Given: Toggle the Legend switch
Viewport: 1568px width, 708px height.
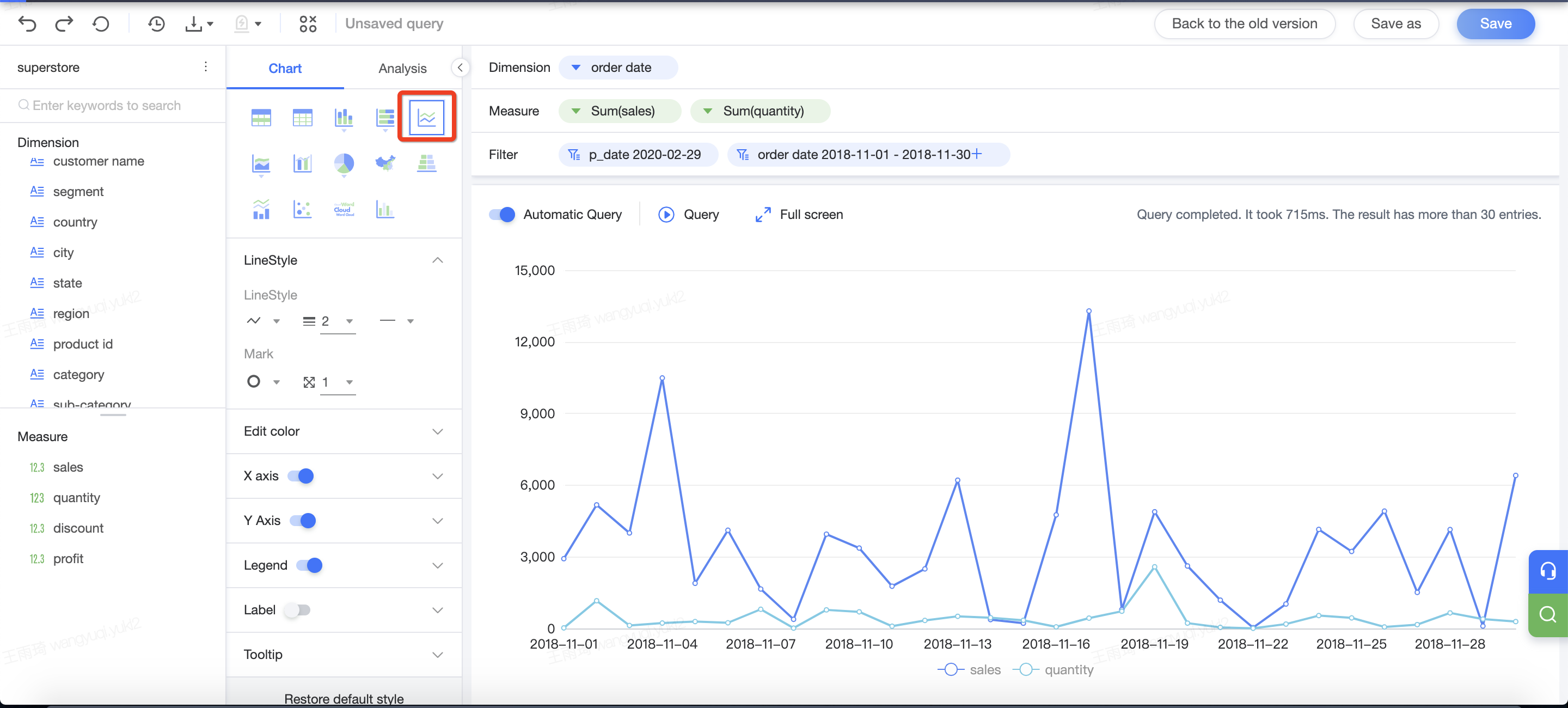Looking at the screenshot, I should (309, 565).
